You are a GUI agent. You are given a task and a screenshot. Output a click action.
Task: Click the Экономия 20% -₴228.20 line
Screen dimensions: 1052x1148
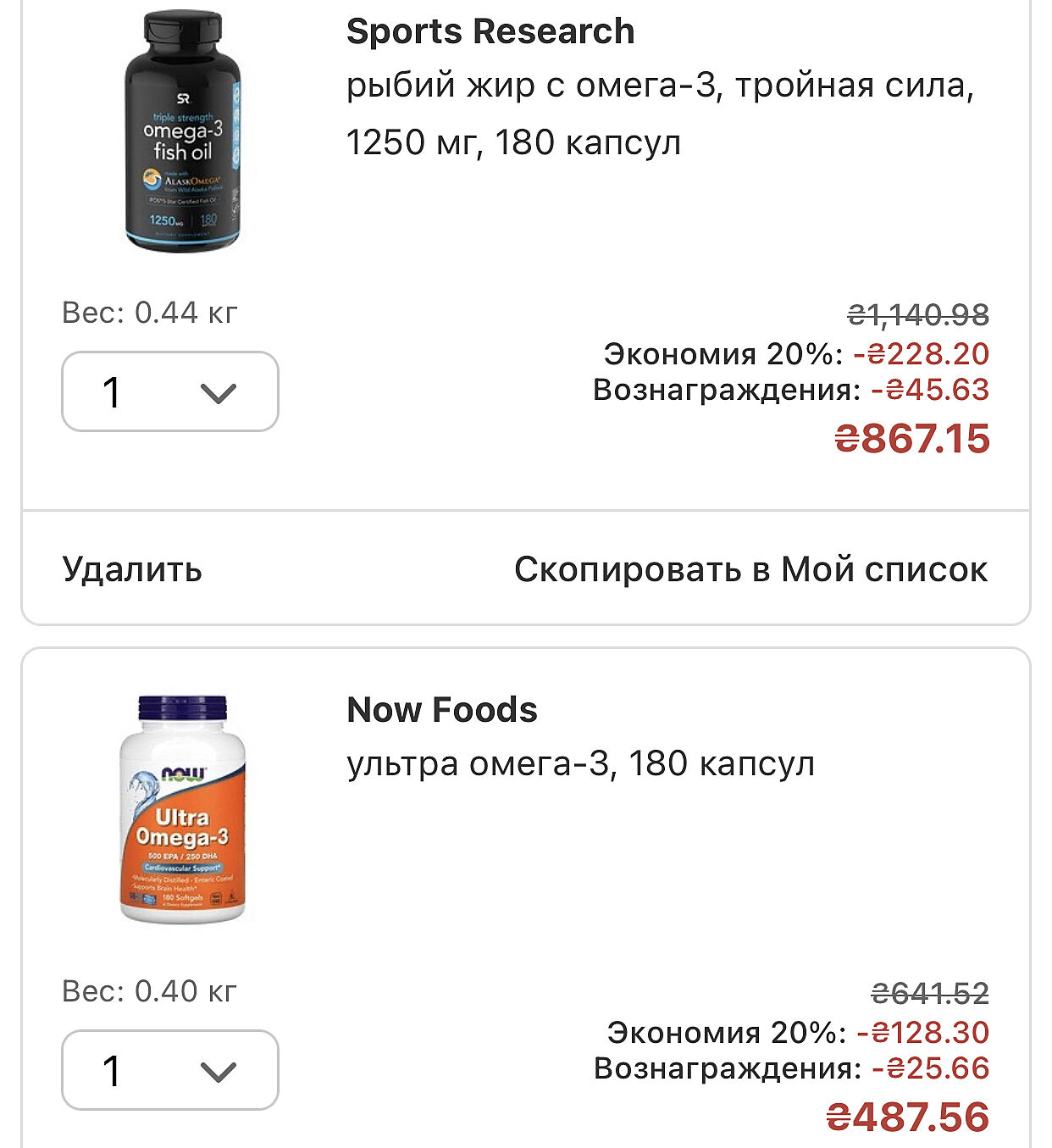click(795, 353)
